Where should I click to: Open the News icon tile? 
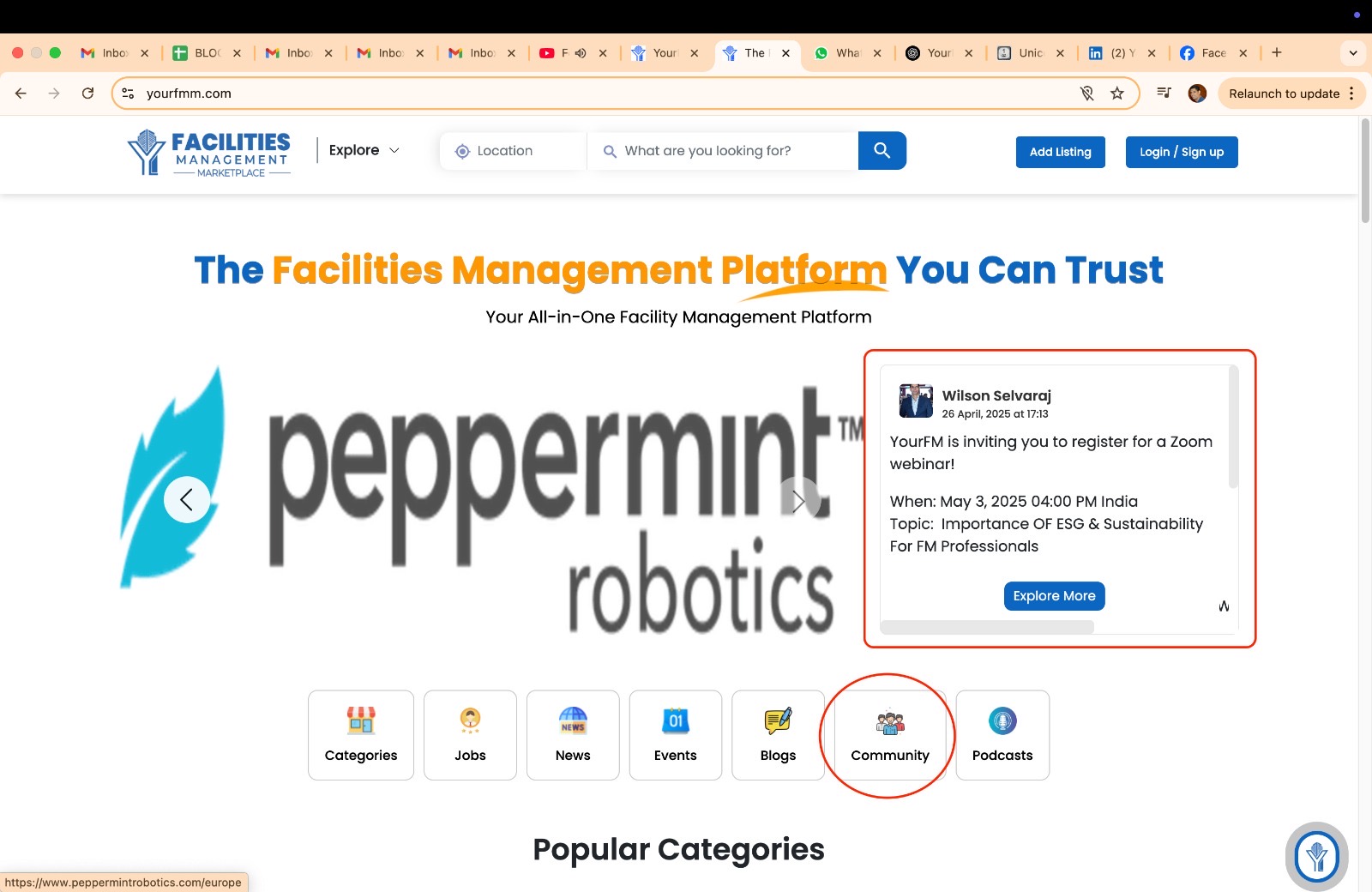point(573,735)
